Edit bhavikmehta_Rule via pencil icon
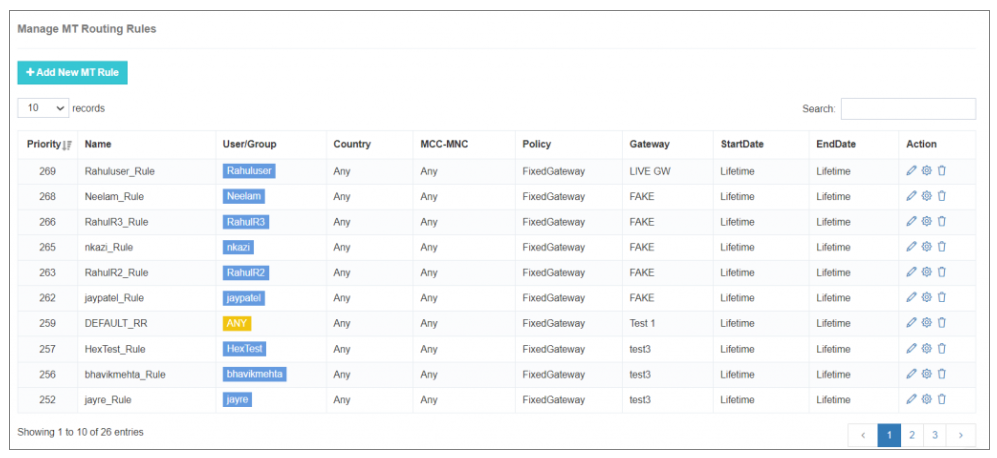The image size is (997, 458). (911, 374)
